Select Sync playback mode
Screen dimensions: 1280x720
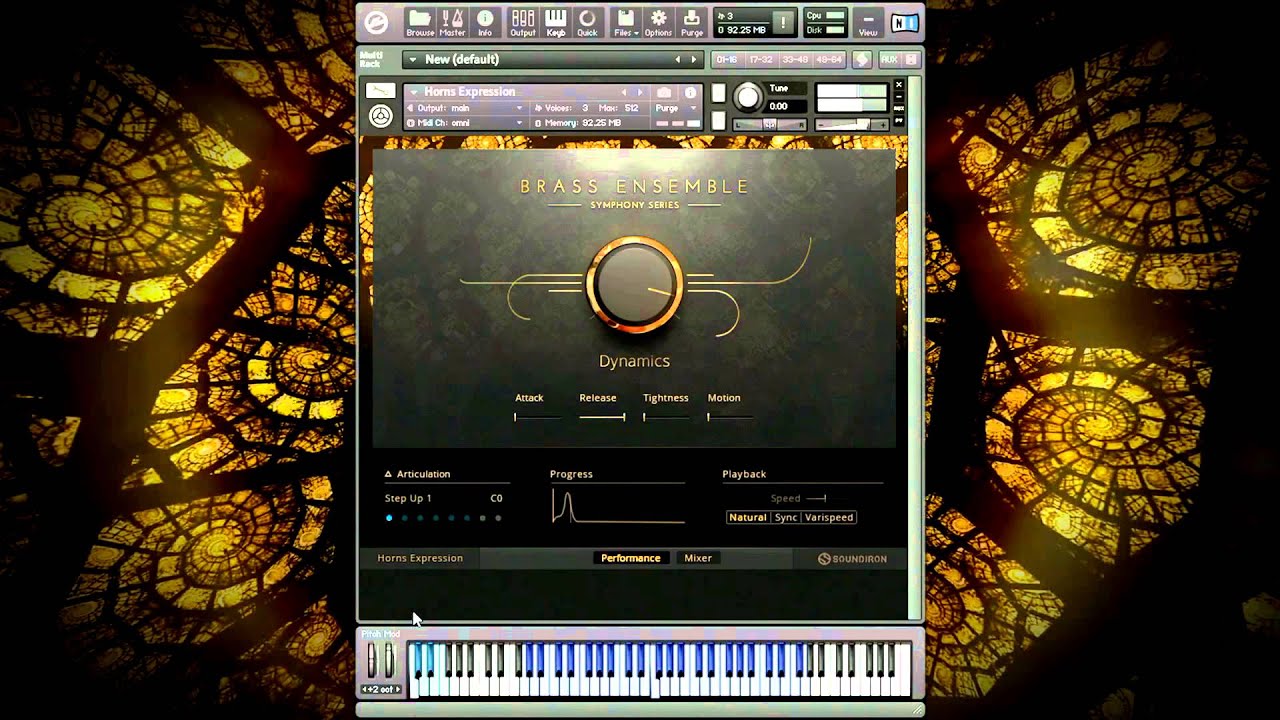pyautogui.click(x=786, y=517)
